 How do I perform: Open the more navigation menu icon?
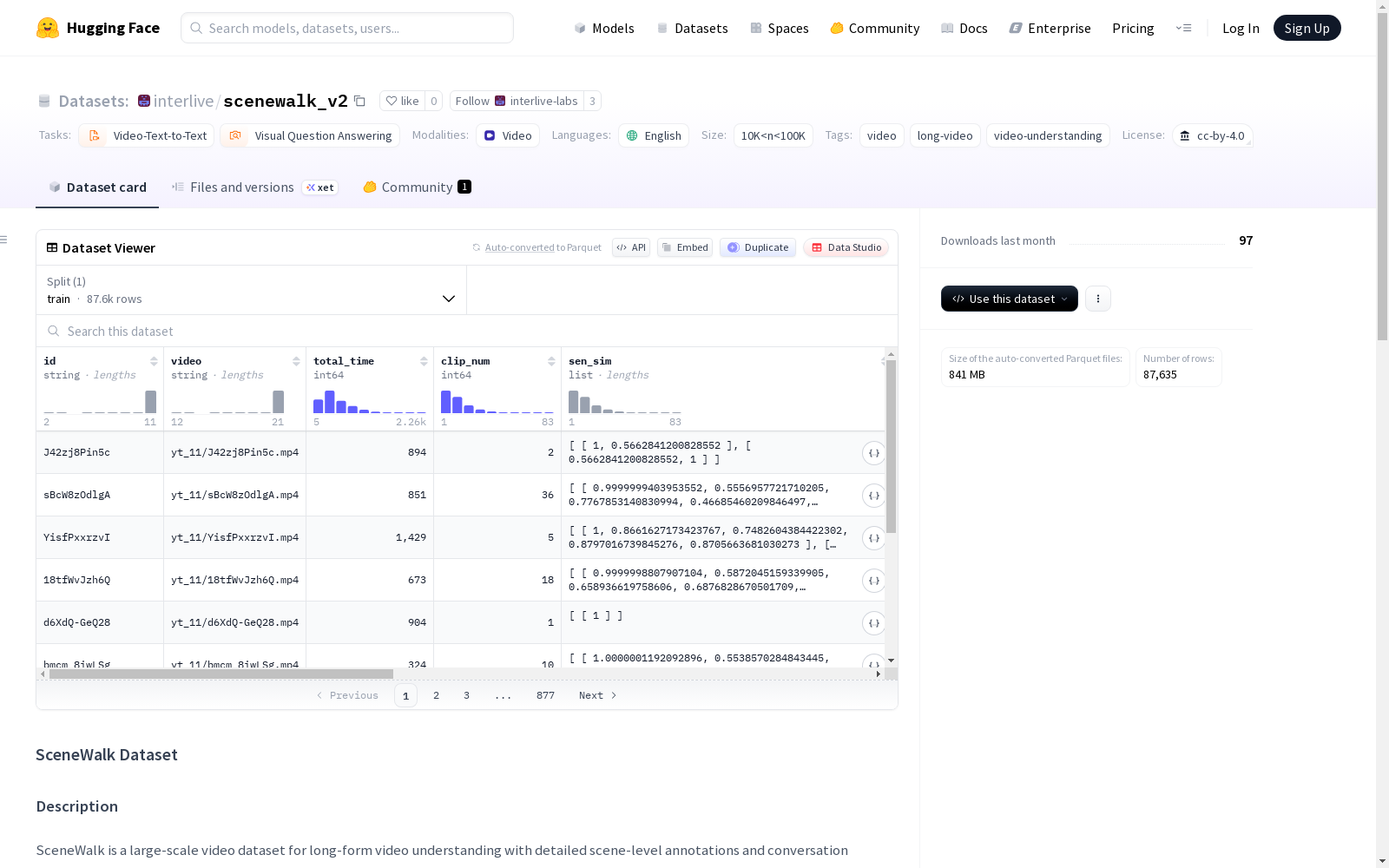tap(1183, 28)
